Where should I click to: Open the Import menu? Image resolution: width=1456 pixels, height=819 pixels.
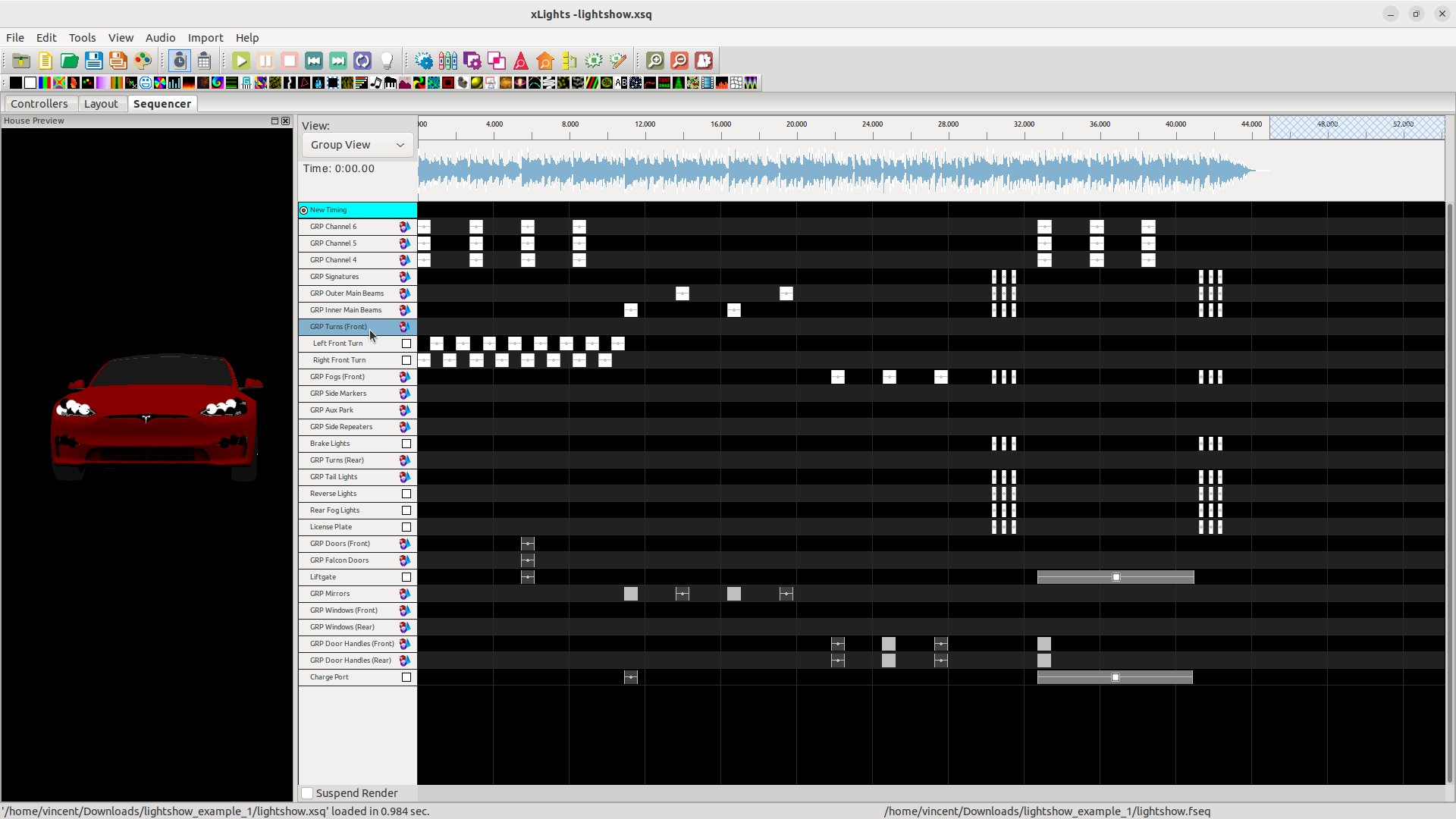pos(206,38)
